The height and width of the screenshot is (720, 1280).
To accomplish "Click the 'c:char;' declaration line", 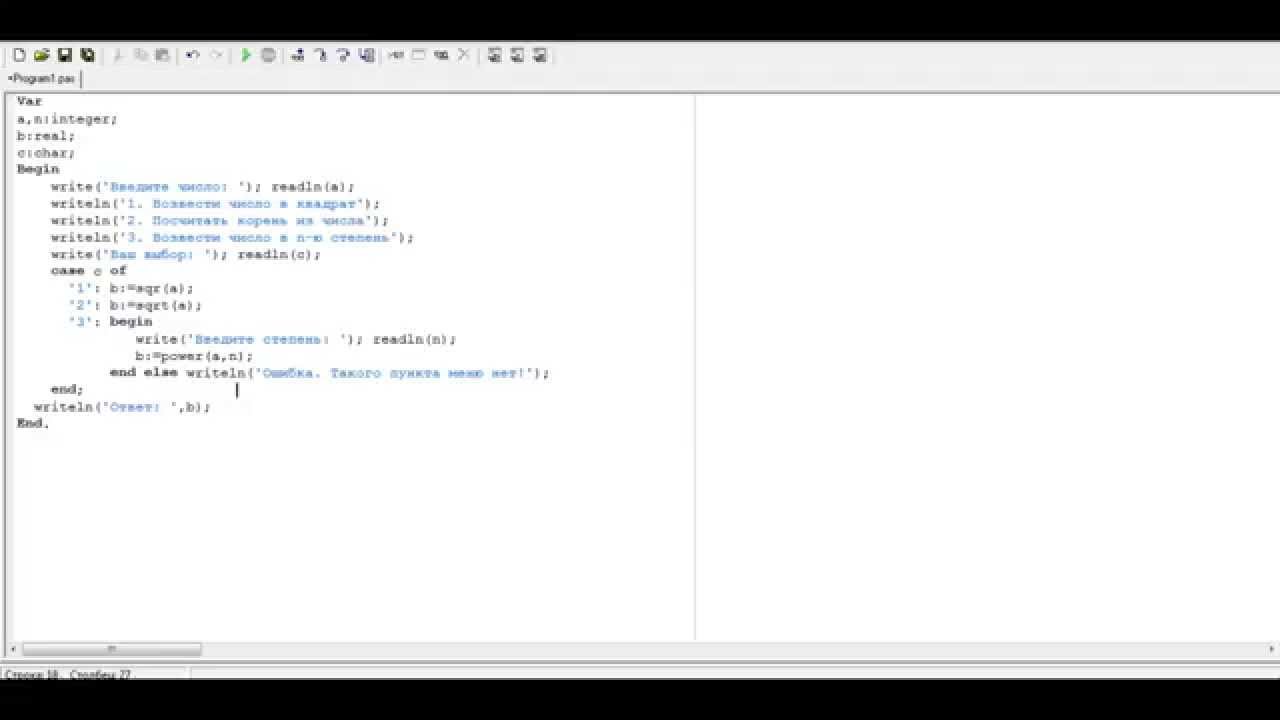I will tap(46, 153).
